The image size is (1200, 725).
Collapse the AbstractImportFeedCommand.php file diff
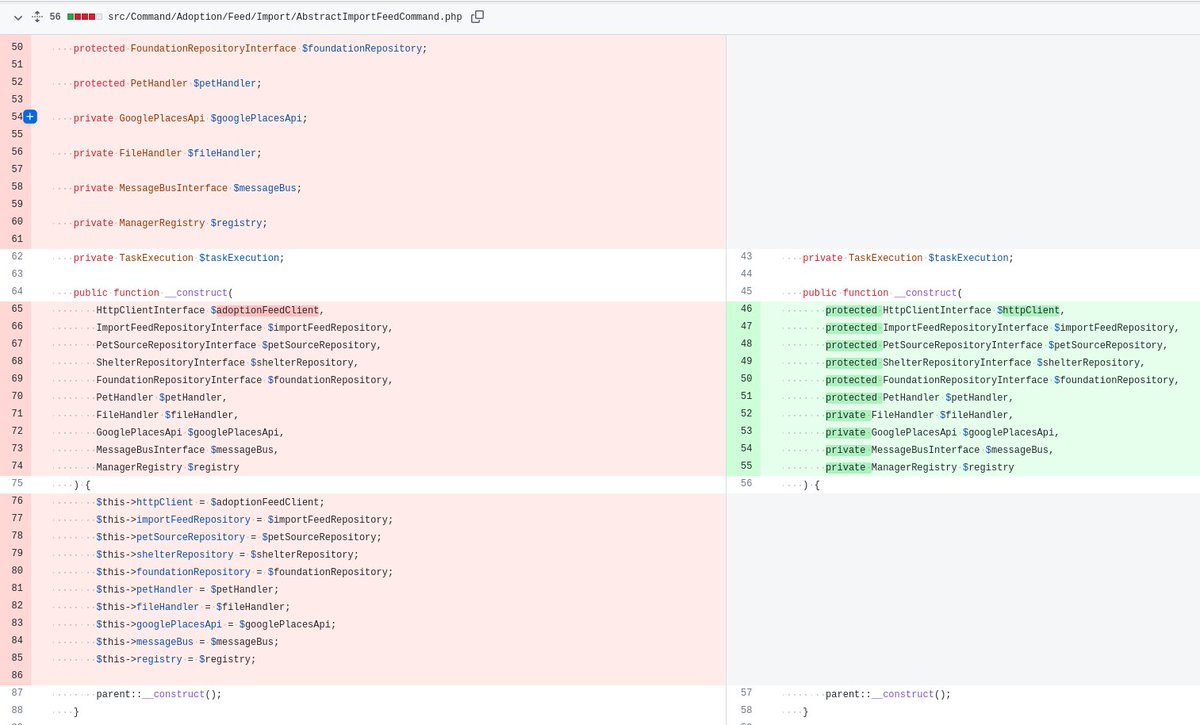(18, 17)
